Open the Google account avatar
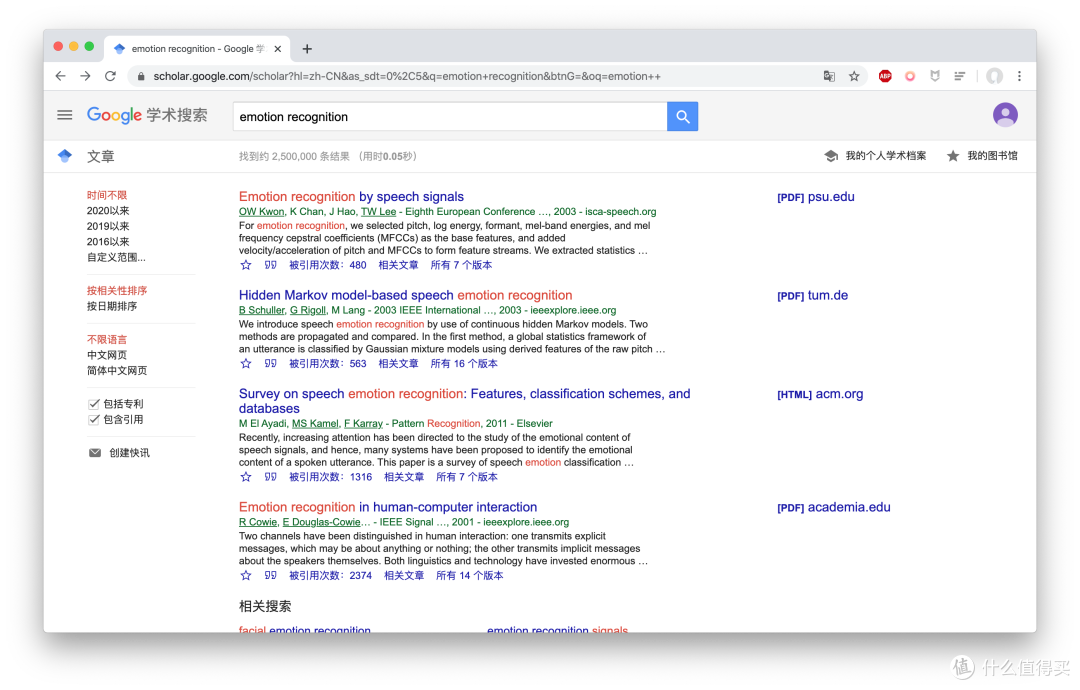The height and width of the screenshot is (690, 1080). pyautogui.click(x=1005, y=115)
